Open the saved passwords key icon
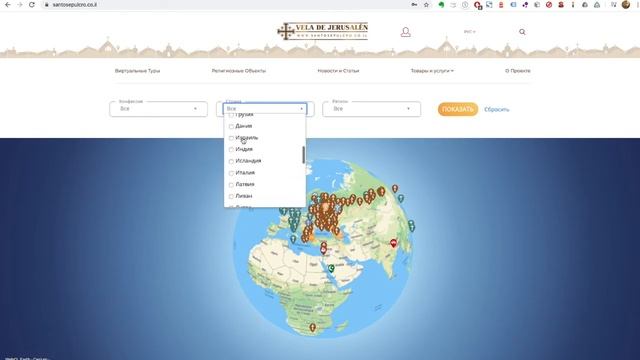The image size is (640, 360). 414,5
